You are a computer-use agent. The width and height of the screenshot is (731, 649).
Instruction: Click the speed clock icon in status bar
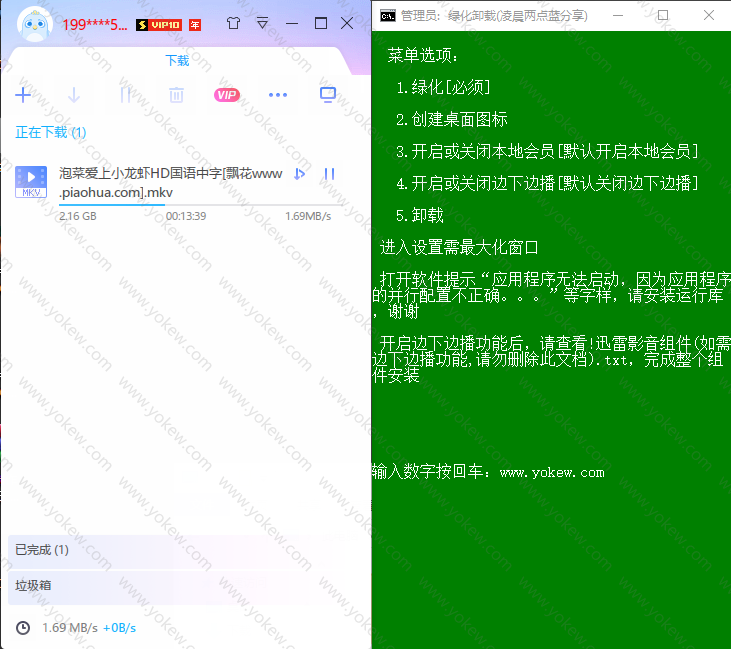click(x=23, y=628)
